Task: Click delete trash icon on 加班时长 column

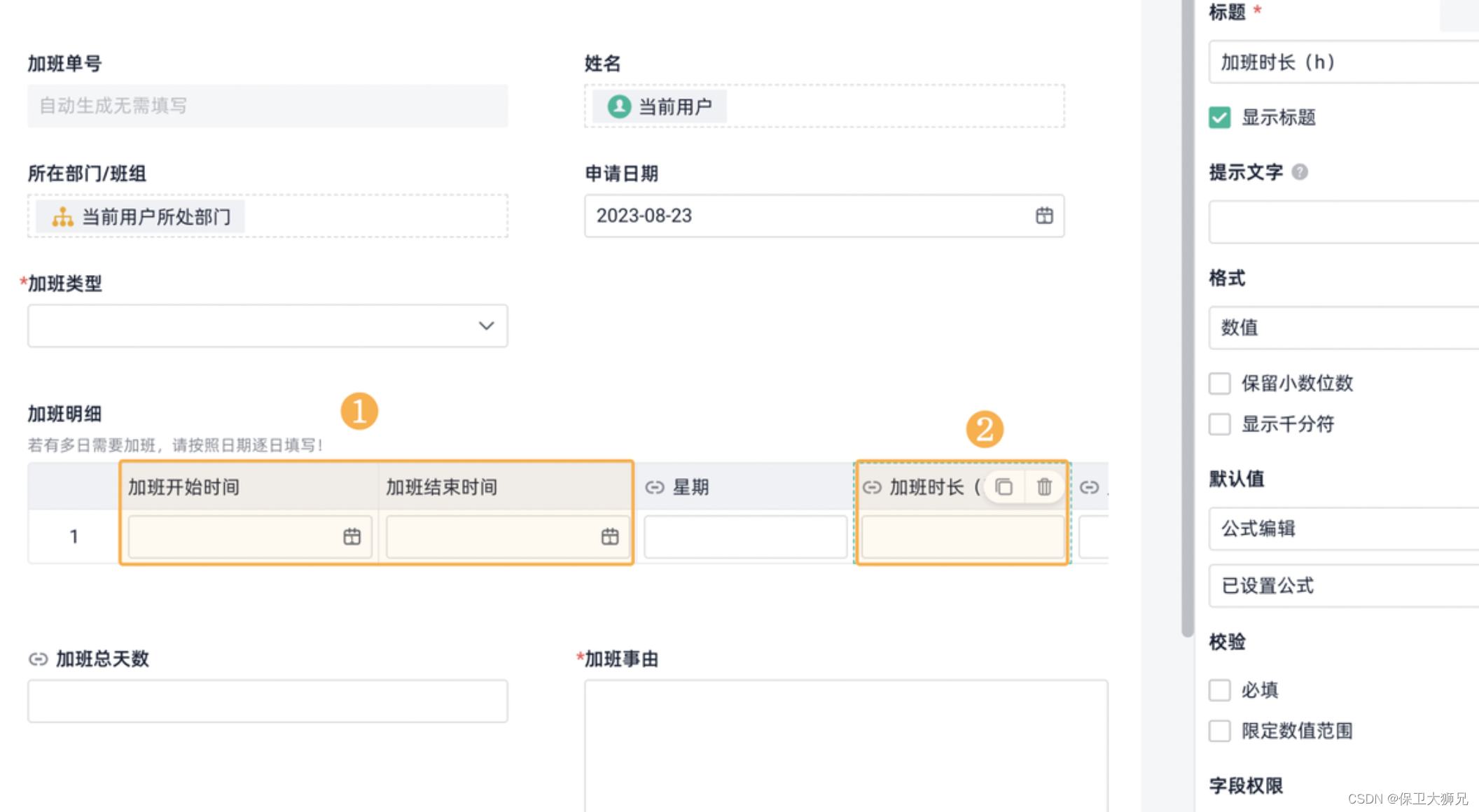Action: pyautogui.click(x=1044, y=486)
